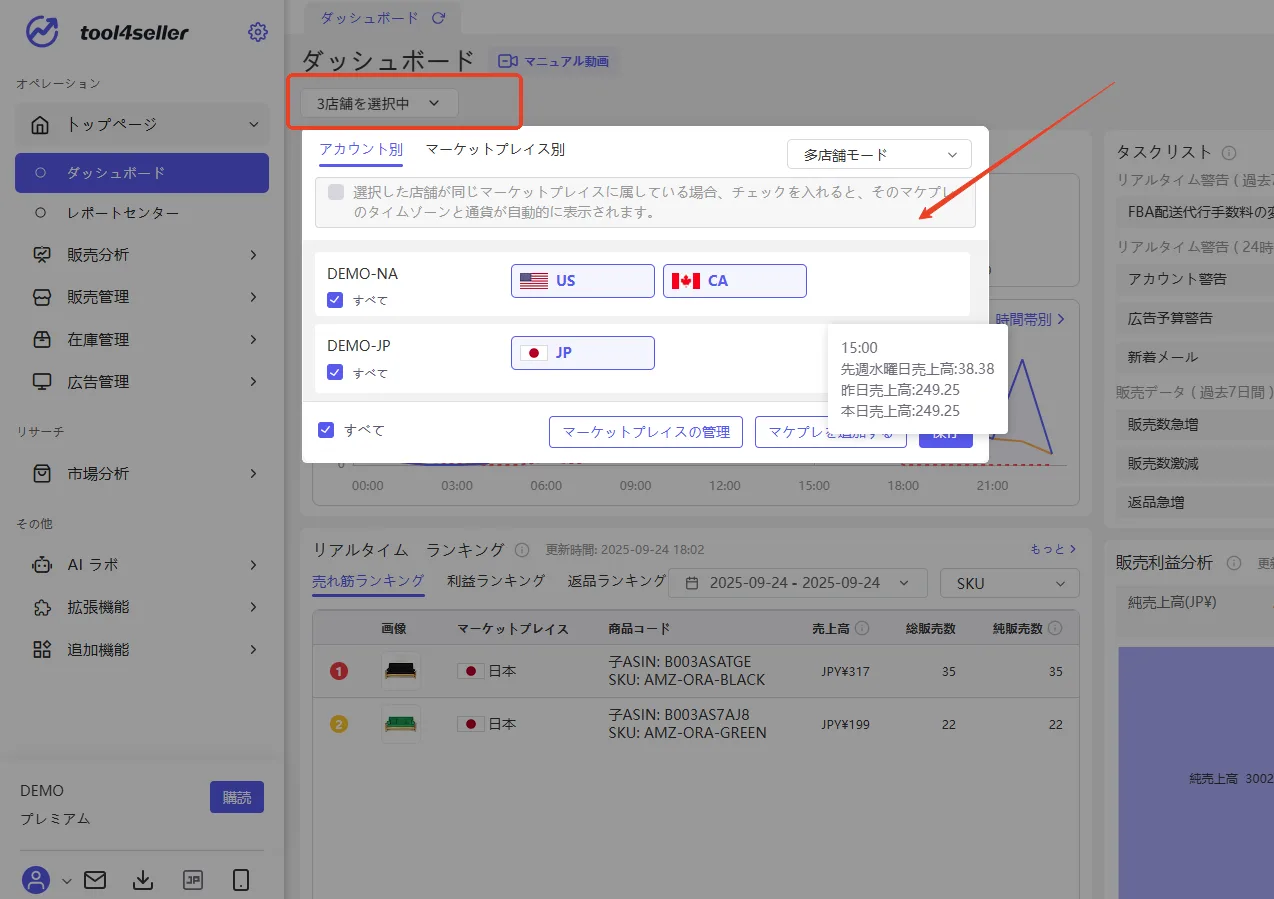Image resolution: width=1274 pixels, height=899 pixels.
Task: Click the 在庫管理 box icon in sidebar
Action: tap(42, 340)
